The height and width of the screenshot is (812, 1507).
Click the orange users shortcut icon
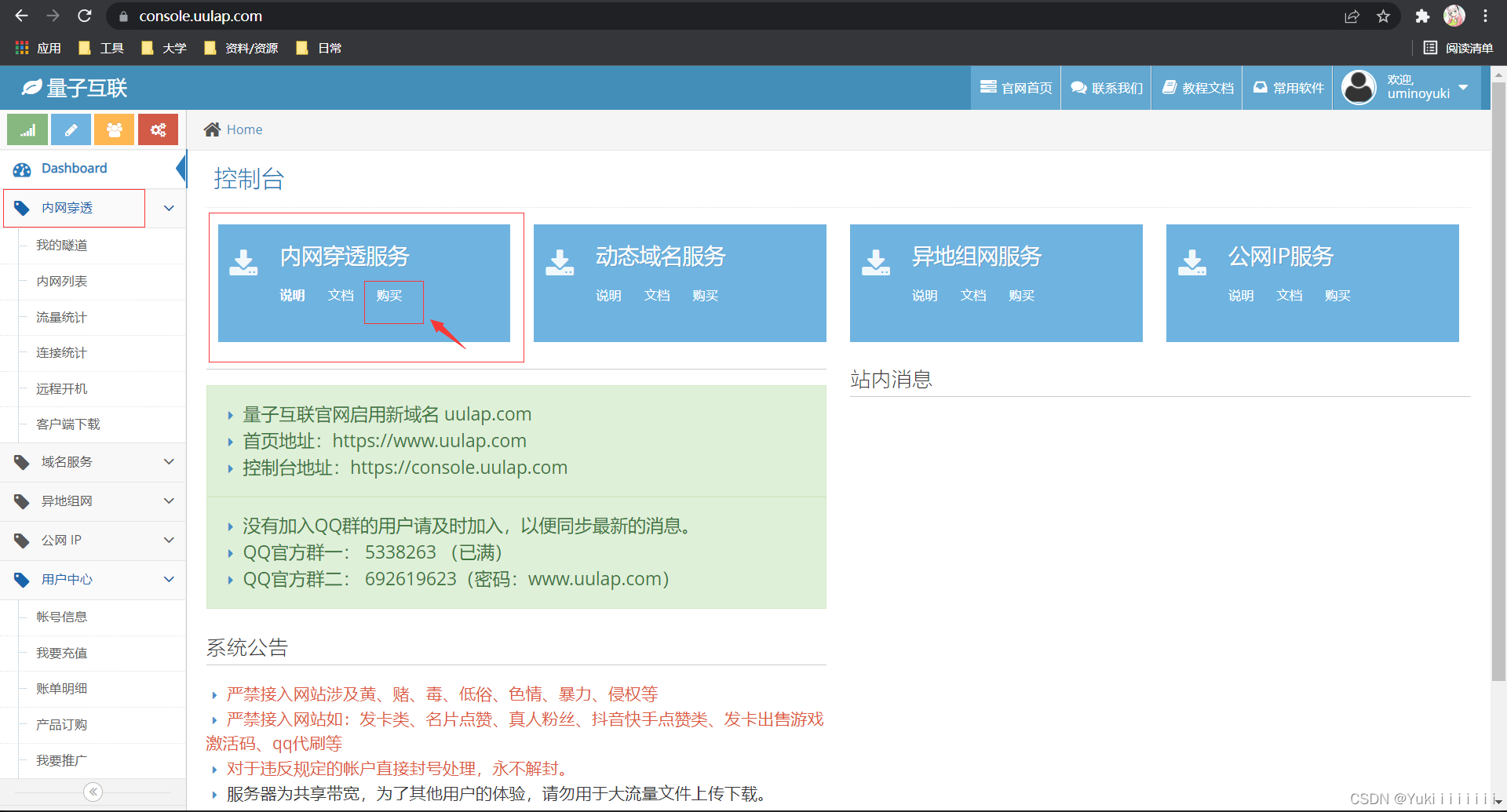[x=115, y=129]
